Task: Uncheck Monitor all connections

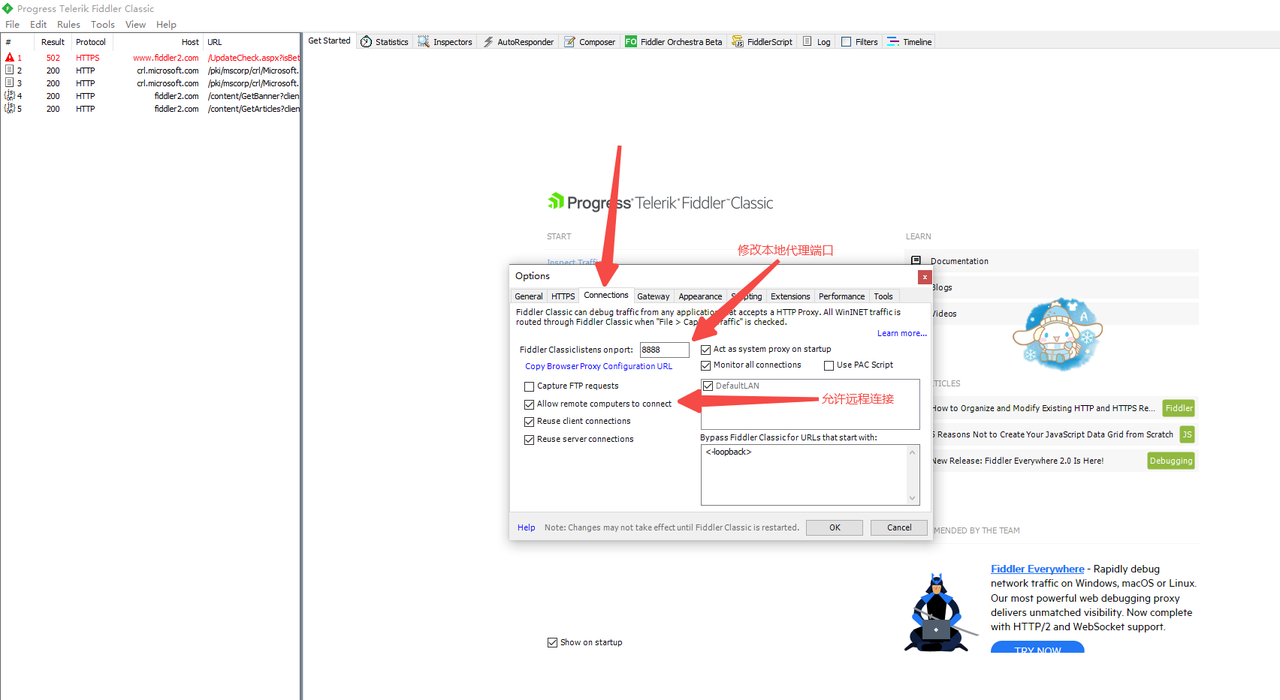Action: [x=706, y=365]
